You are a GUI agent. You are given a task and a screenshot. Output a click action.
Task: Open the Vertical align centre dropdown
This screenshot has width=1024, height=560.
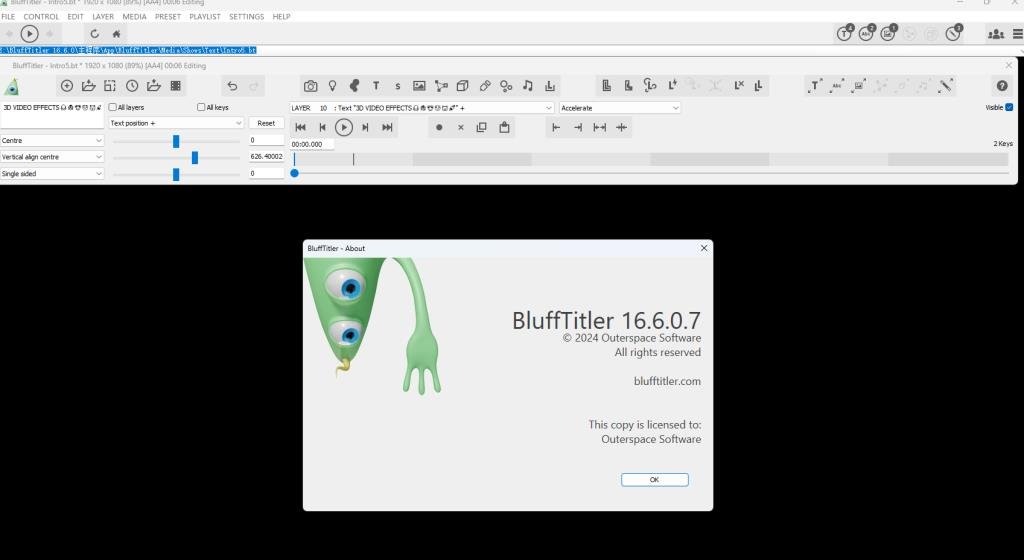52,157
